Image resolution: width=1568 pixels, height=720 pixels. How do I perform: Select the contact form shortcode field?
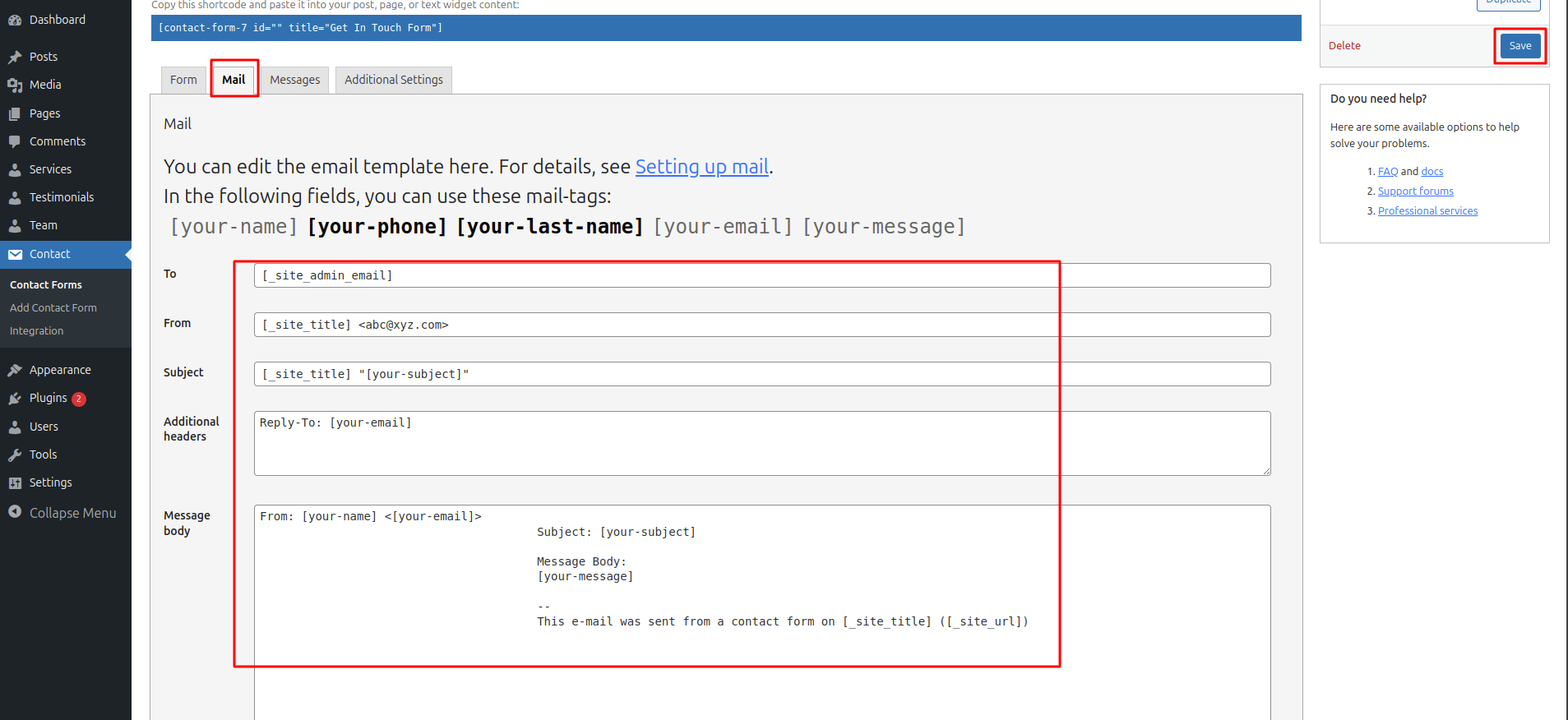726,28
